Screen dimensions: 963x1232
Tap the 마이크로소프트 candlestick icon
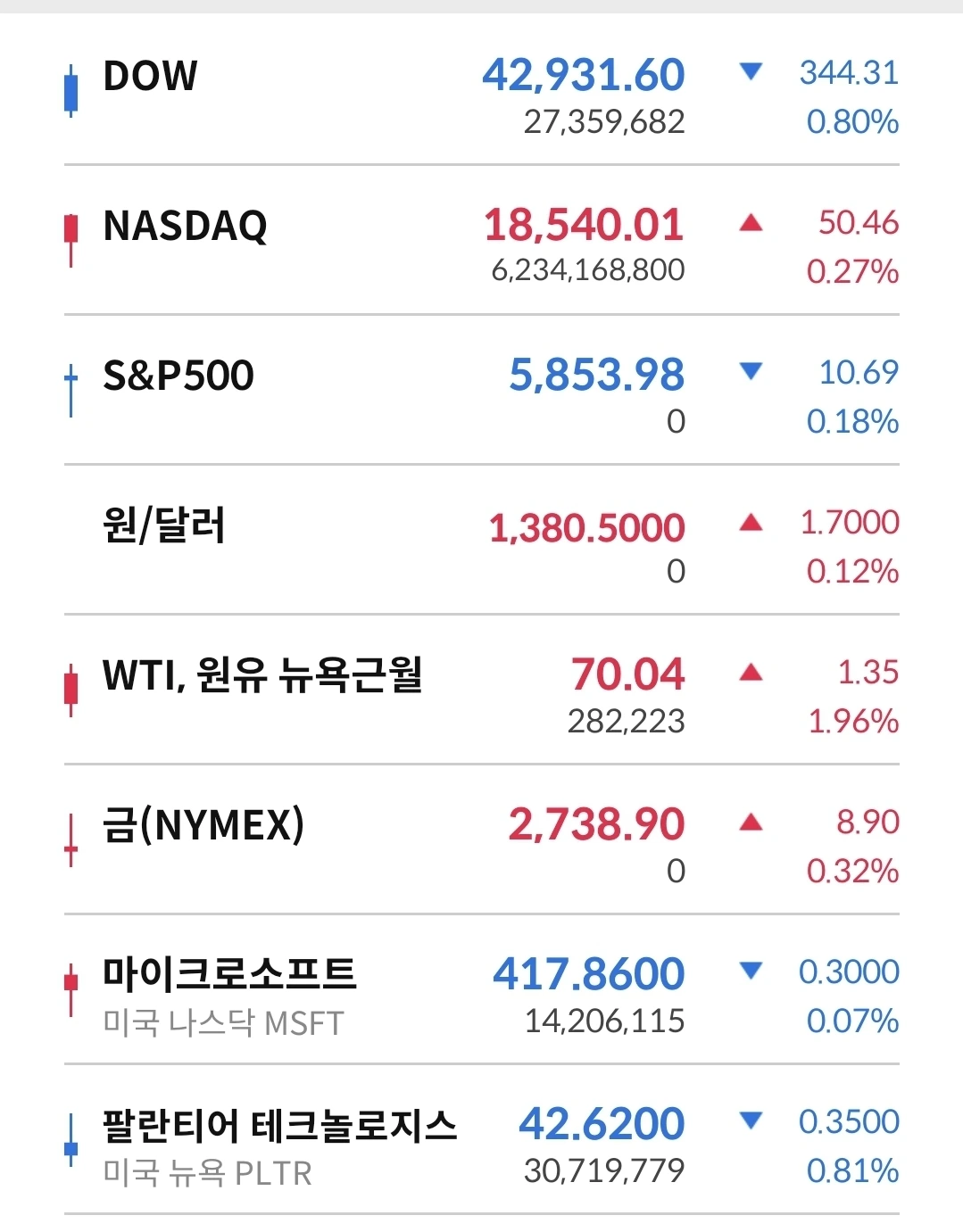pyautogui.click(x=71, y=989)
